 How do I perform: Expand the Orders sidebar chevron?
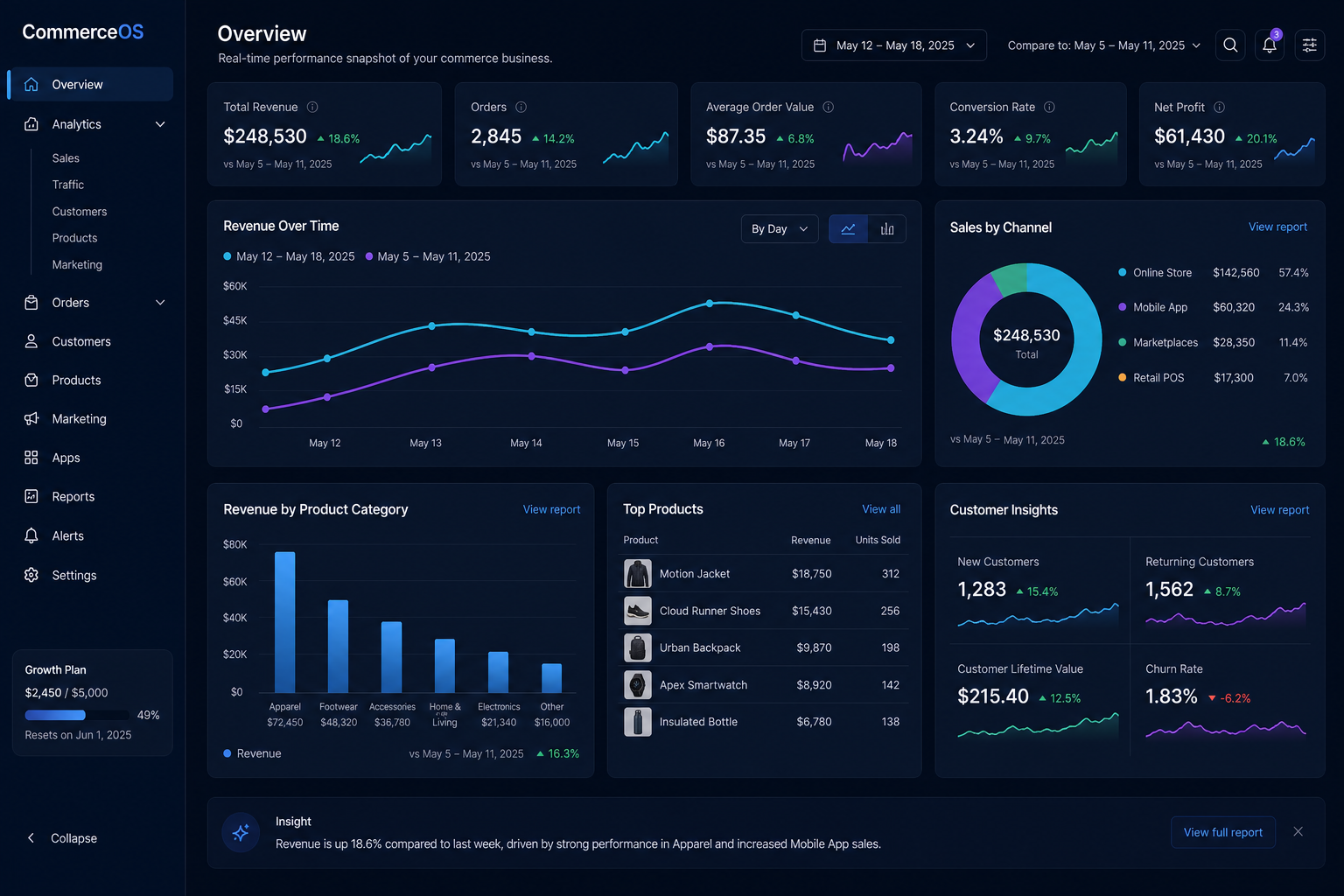click(160, 303)
